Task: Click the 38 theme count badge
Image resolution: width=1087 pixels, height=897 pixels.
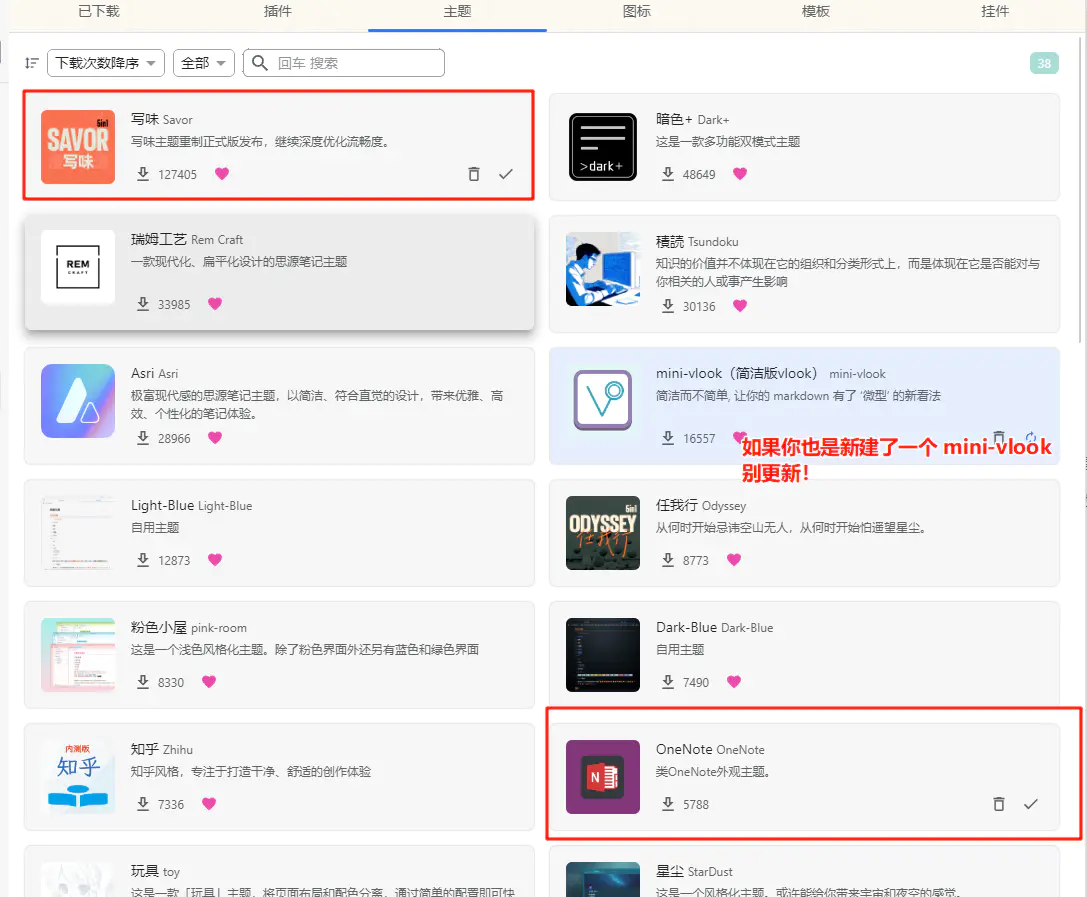Action: click(x=1043, y=63)
